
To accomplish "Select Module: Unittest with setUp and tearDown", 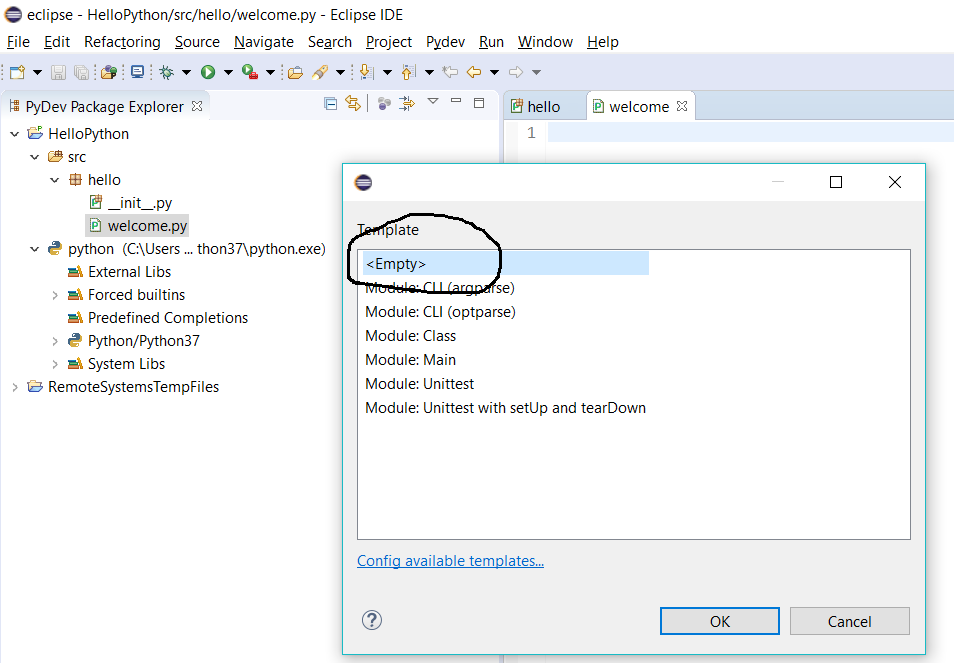I will 505,408.
